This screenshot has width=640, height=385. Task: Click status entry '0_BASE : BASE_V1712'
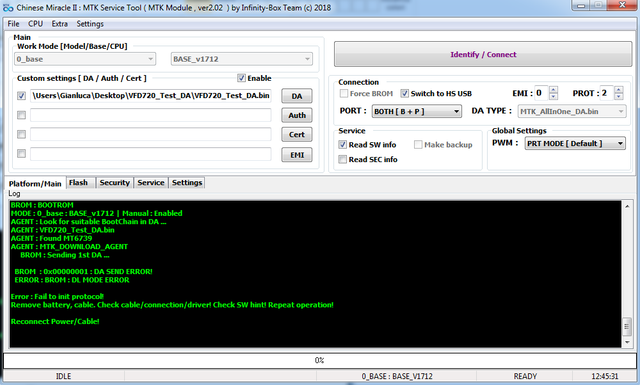[397, 376]
